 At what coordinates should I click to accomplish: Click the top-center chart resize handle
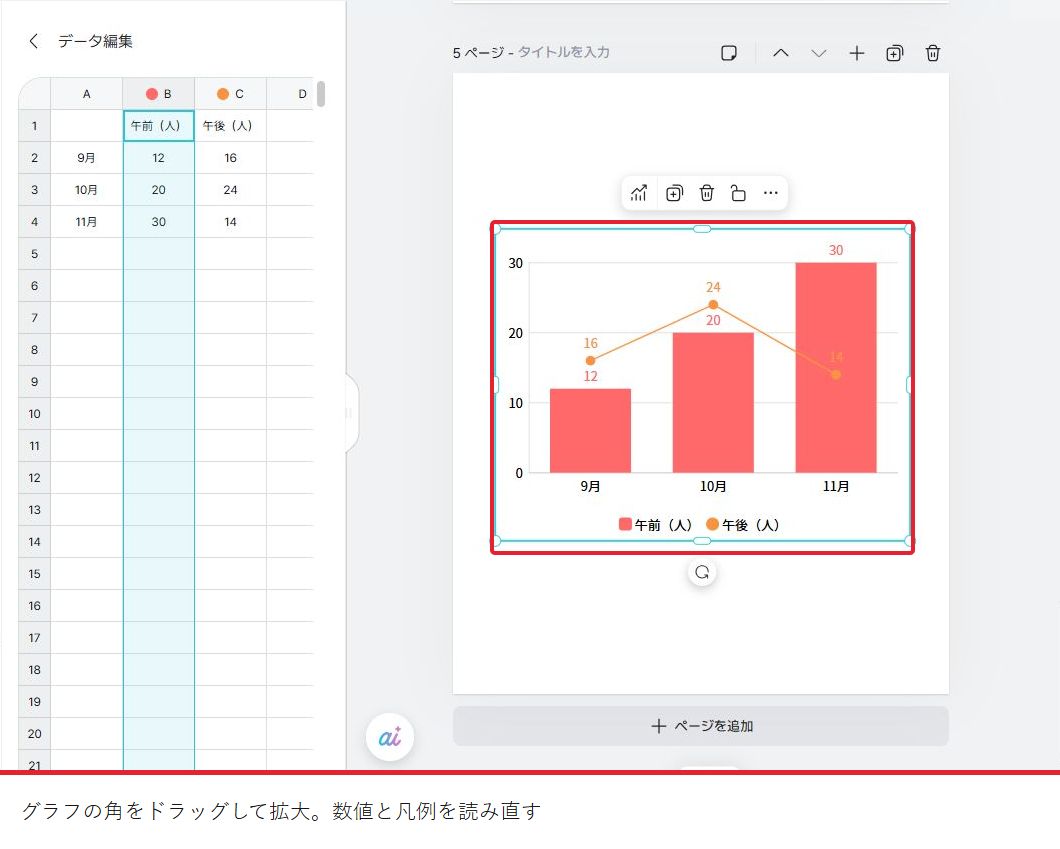click(x=702, y=229)
